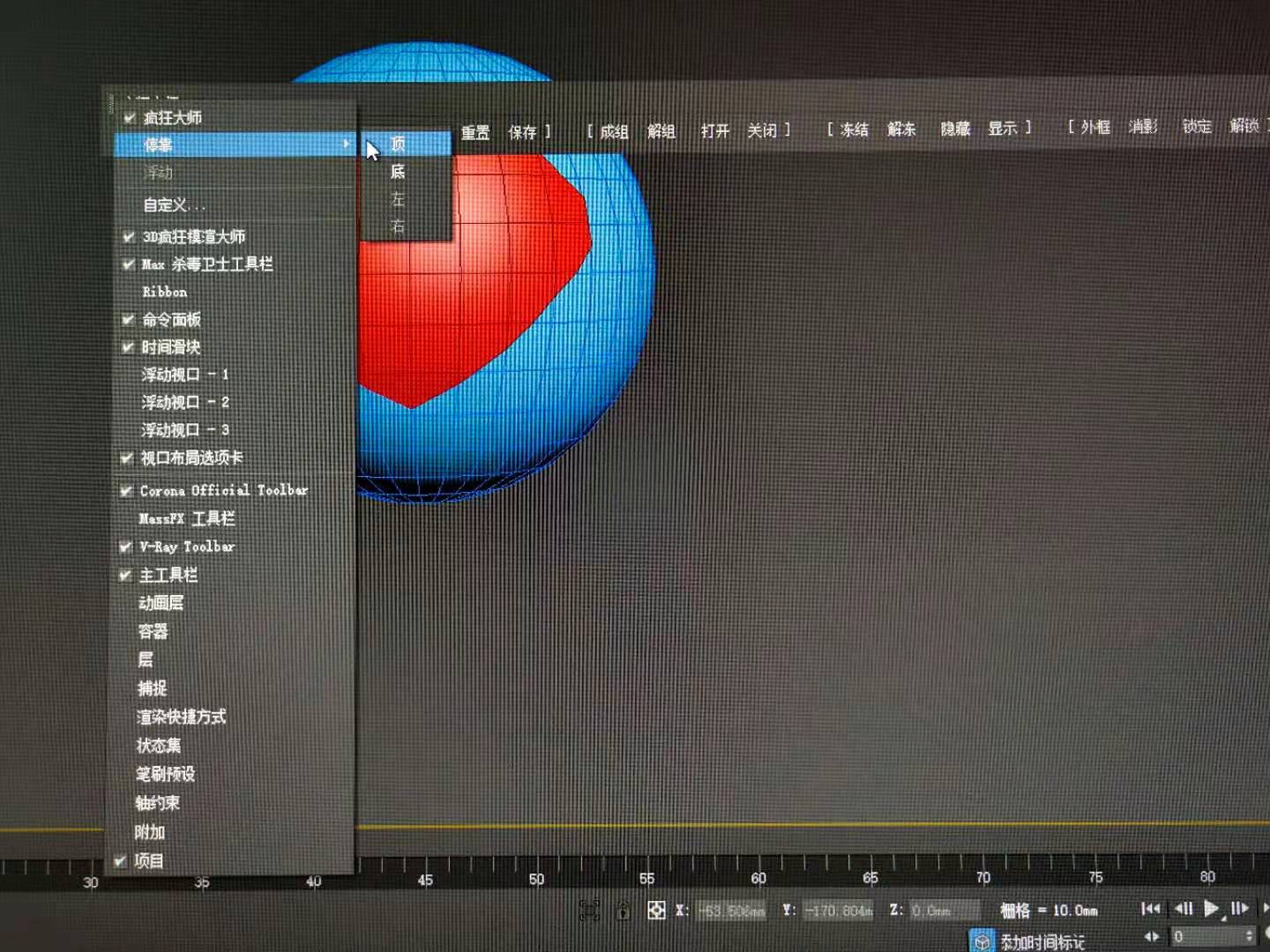Screen dimensions: 1270x952
Task: Click the frame field spinner arrows
Action: [1249, 936]
